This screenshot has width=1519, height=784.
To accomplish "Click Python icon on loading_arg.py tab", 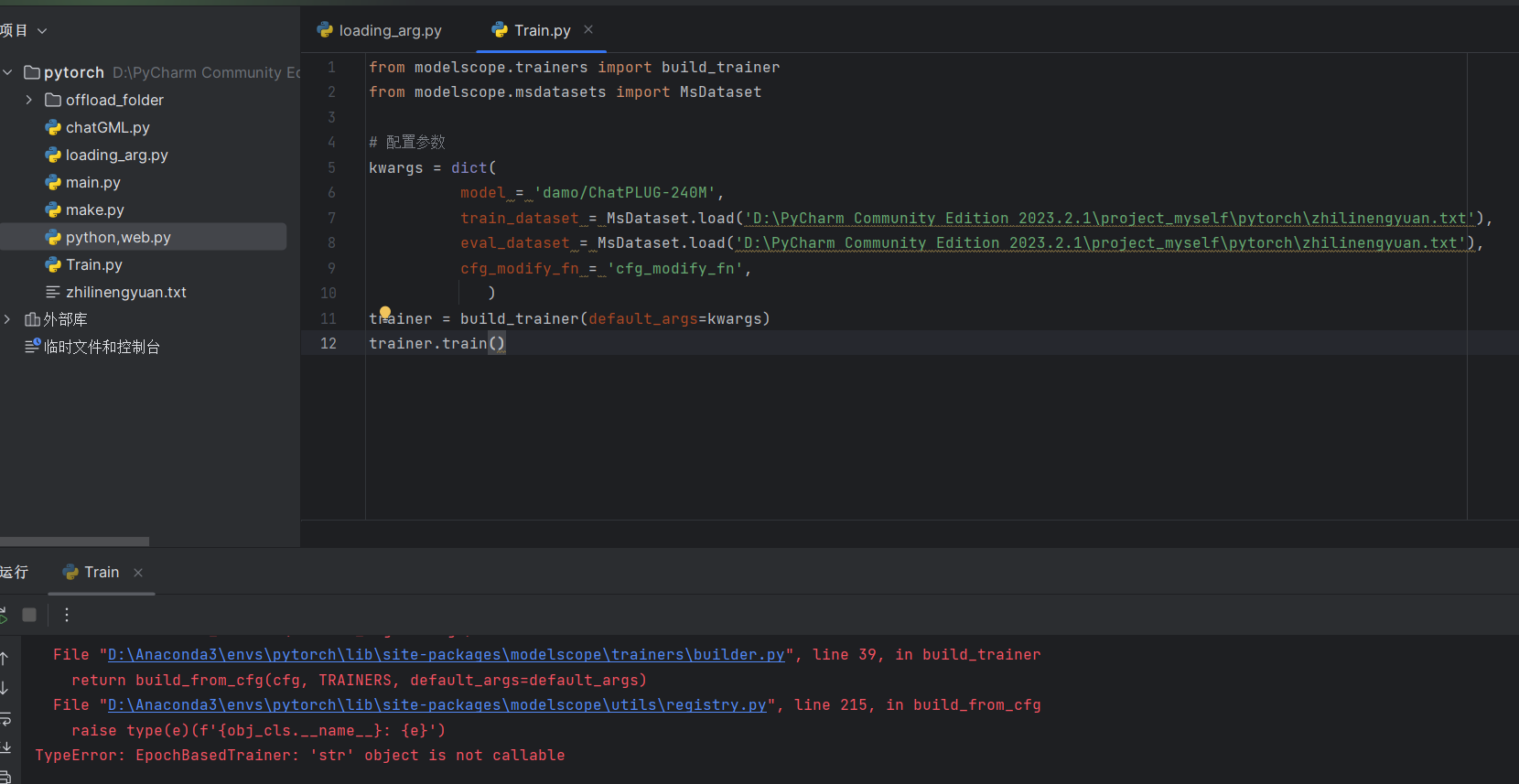I will 325,30.
